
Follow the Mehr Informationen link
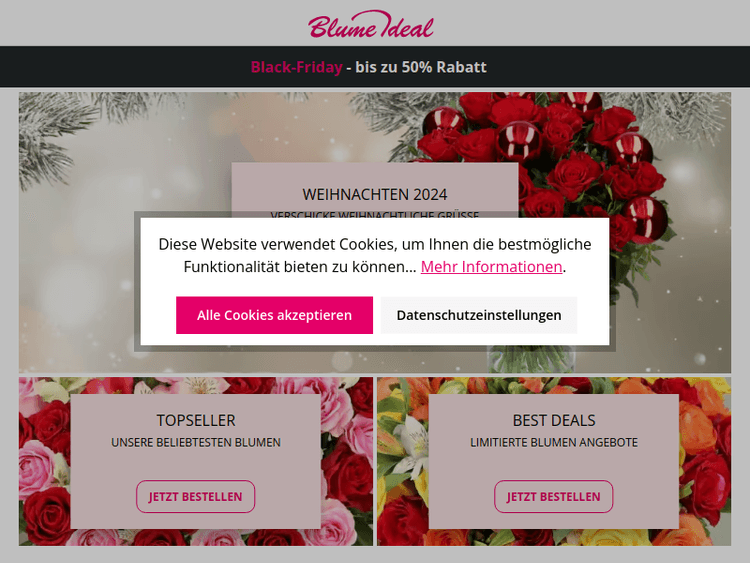[491, 266]
